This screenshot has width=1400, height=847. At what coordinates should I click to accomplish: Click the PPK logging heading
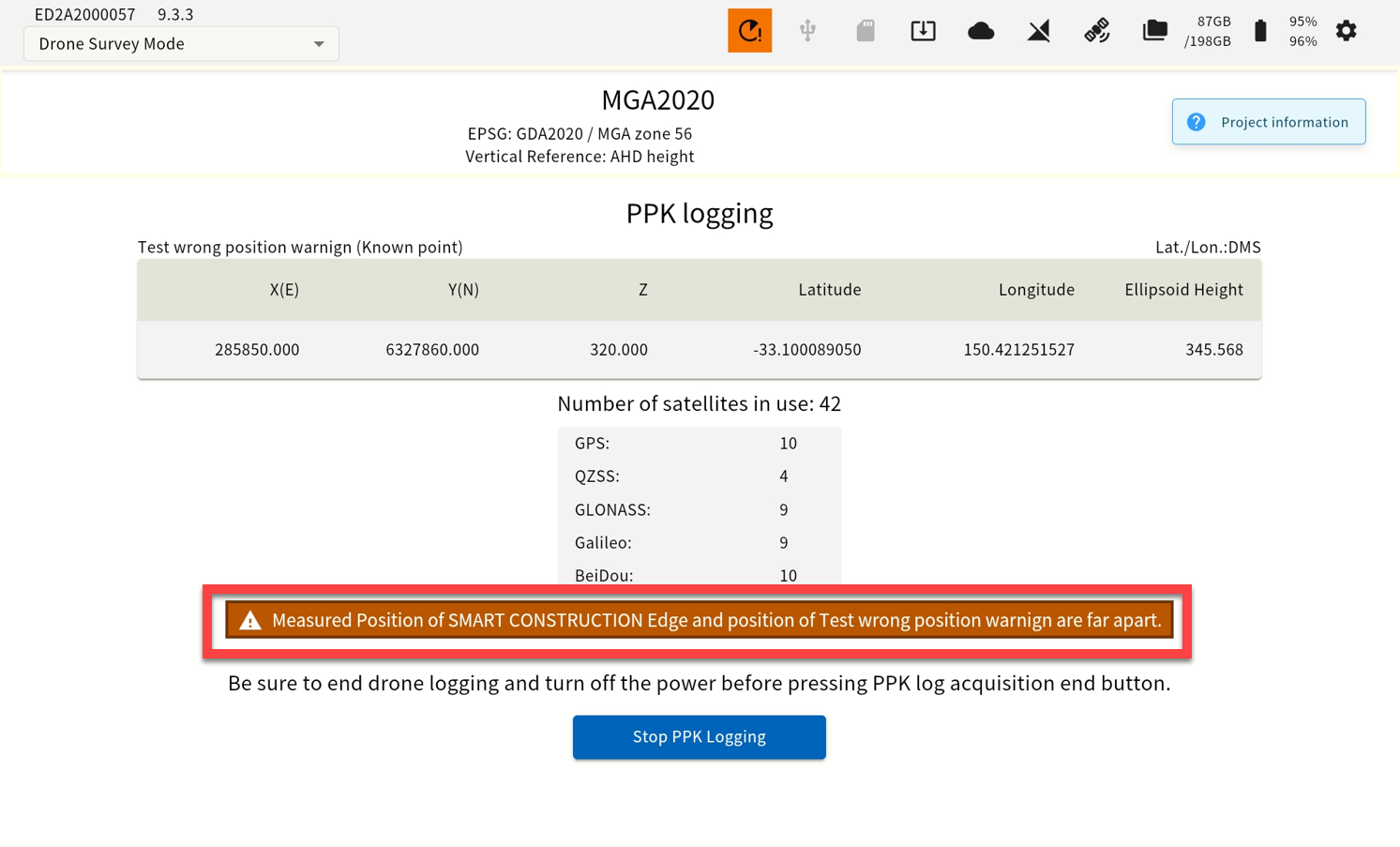click(x=700, y=214)
